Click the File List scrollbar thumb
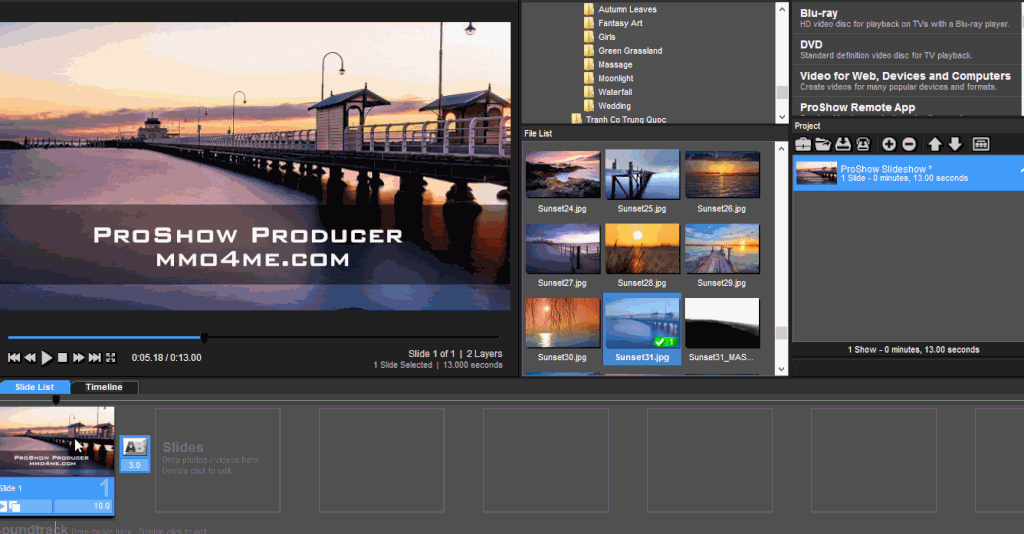 point(781,333)
